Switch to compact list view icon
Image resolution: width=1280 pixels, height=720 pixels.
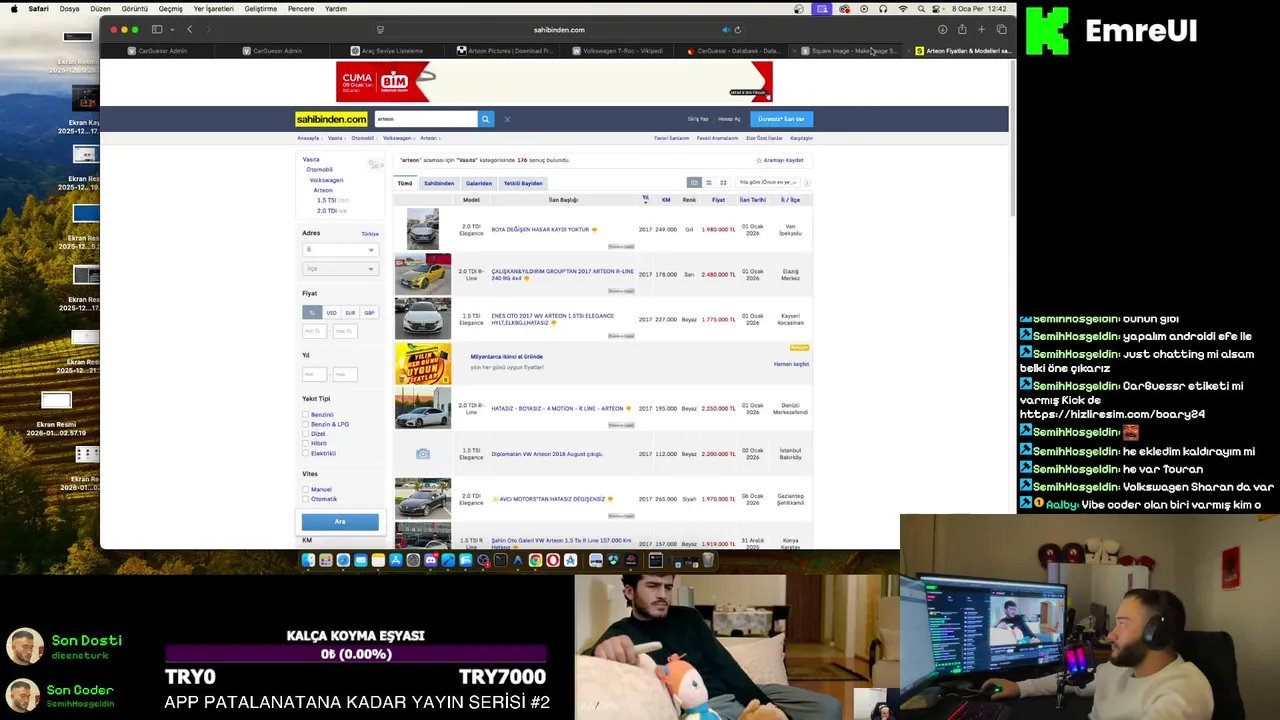click(709, 182)
